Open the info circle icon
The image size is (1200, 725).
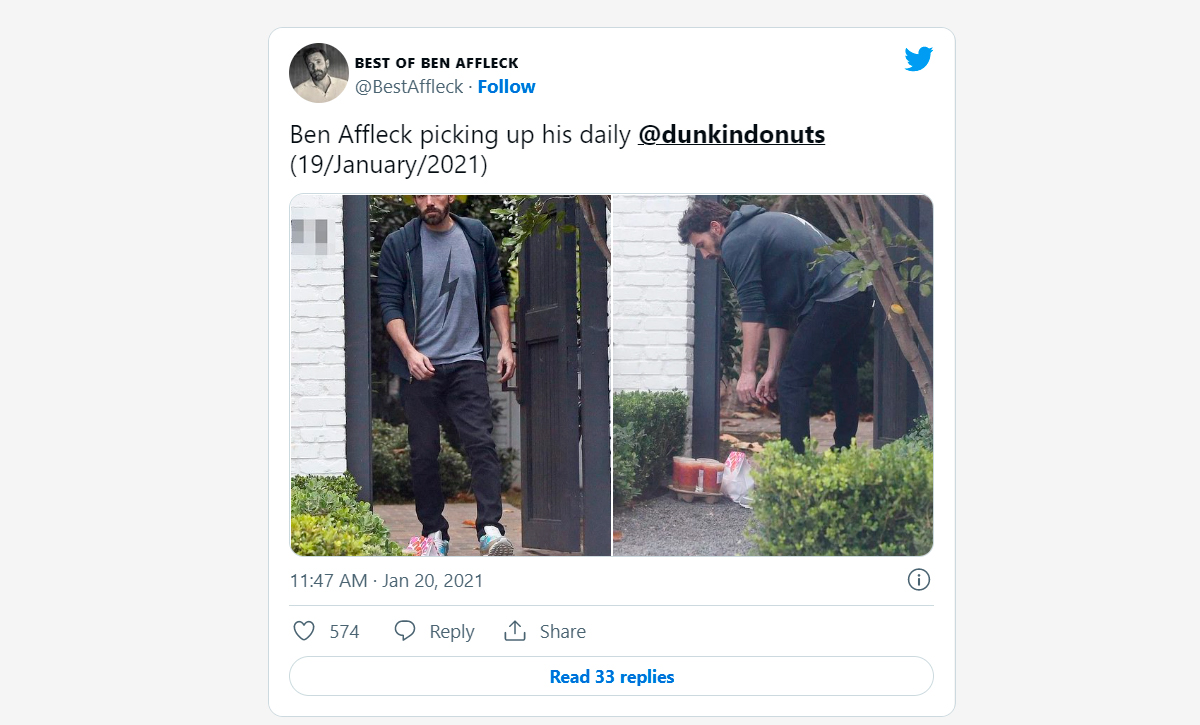click(x=918, y=580)
